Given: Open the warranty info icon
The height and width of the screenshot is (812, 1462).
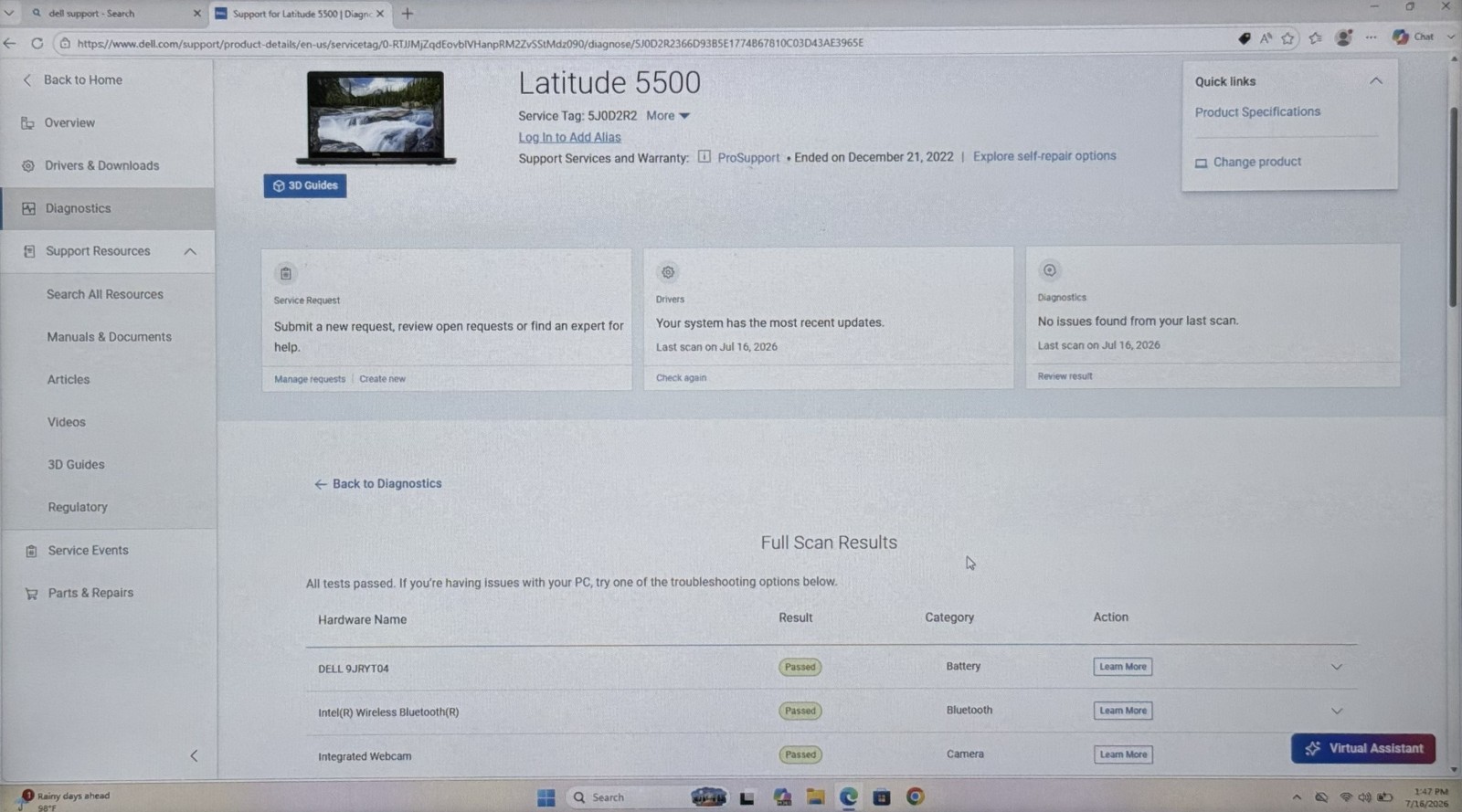Looking at the screenshot, I should click(704, 156).
